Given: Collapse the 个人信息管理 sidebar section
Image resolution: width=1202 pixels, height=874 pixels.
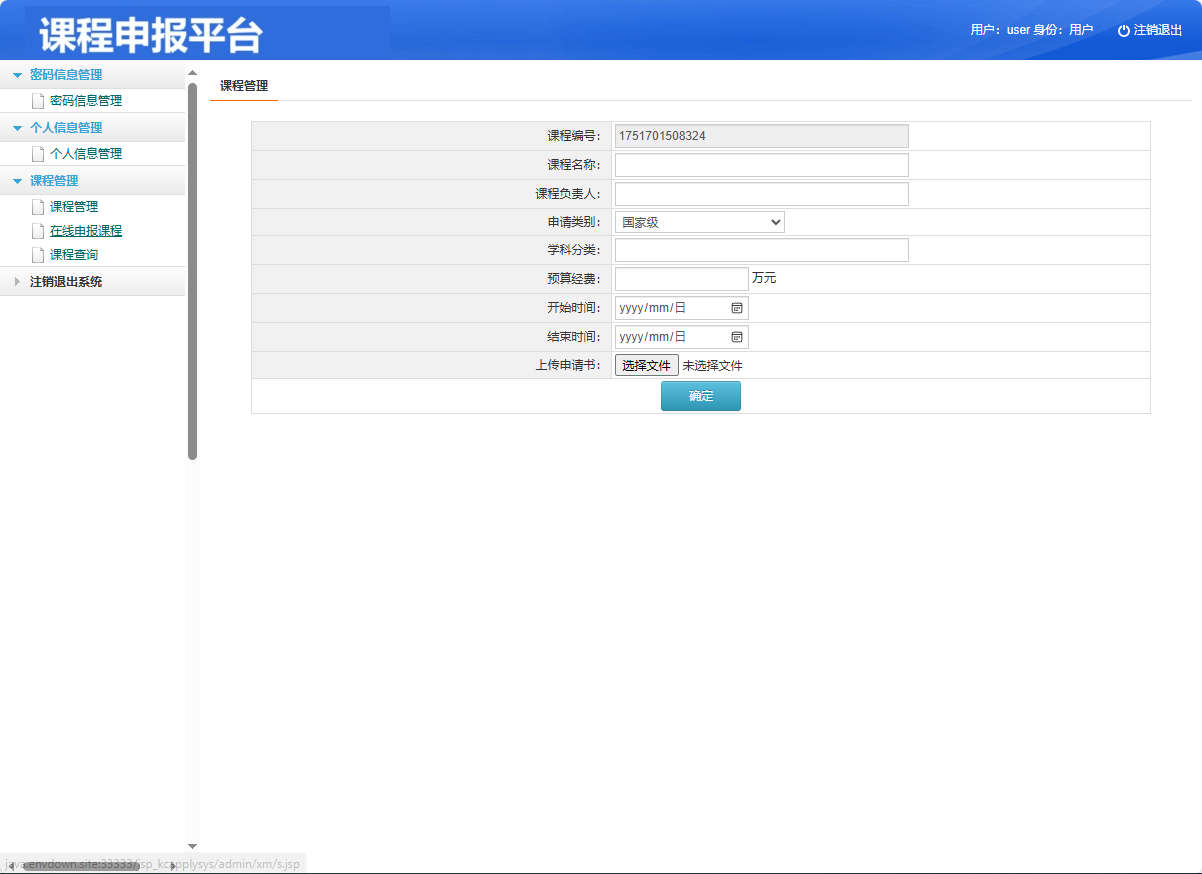Looking at the screenshot, I should click(x=17, y=127).
